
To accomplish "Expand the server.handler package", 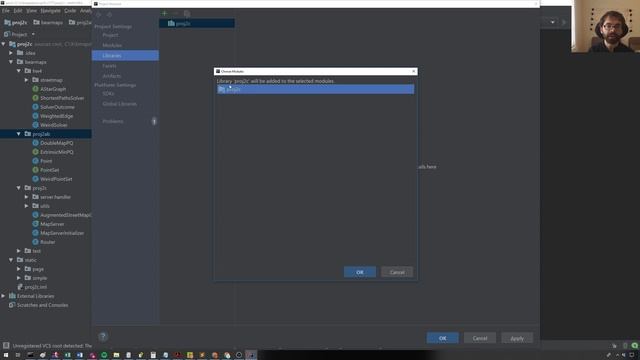I will [27, 197].
